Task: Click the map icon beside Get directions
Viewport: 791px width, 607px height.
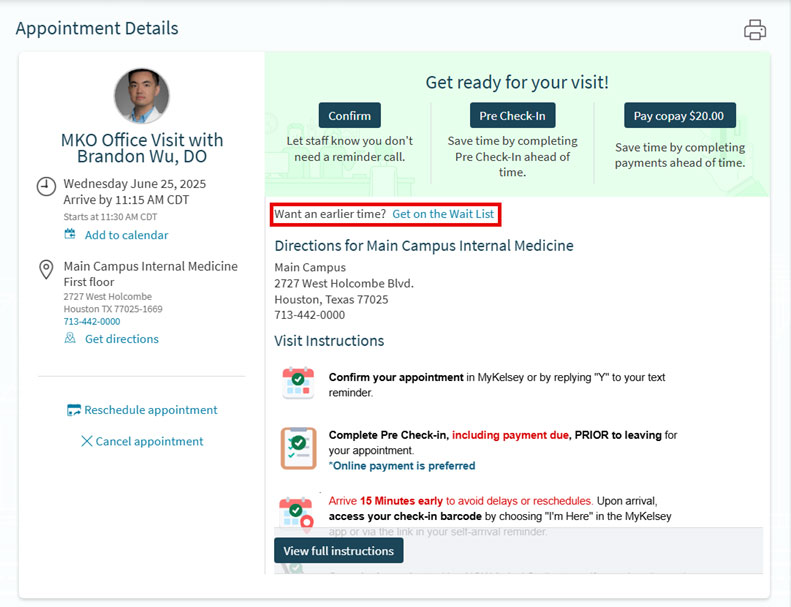Action: 70,339
